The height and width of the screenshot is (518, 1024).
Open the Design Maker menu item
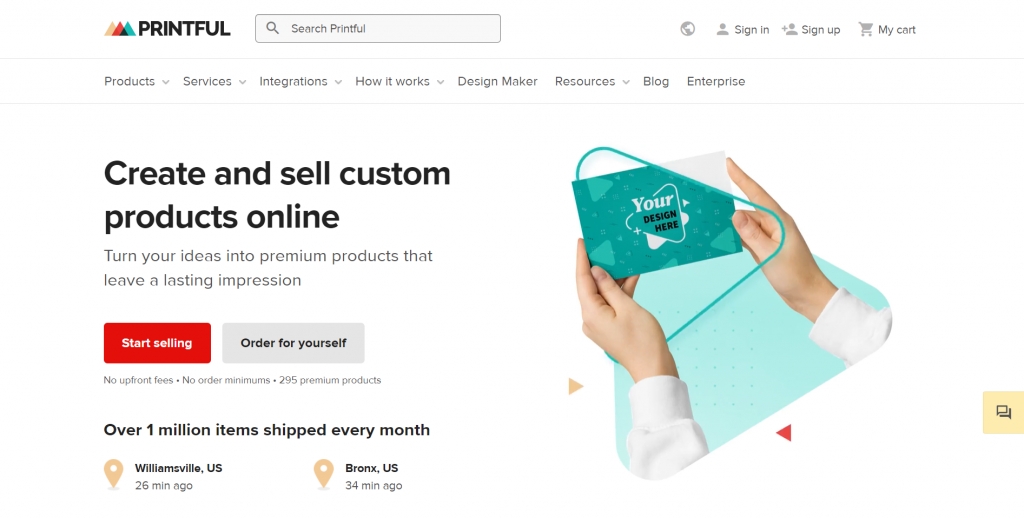coord(497,82)
